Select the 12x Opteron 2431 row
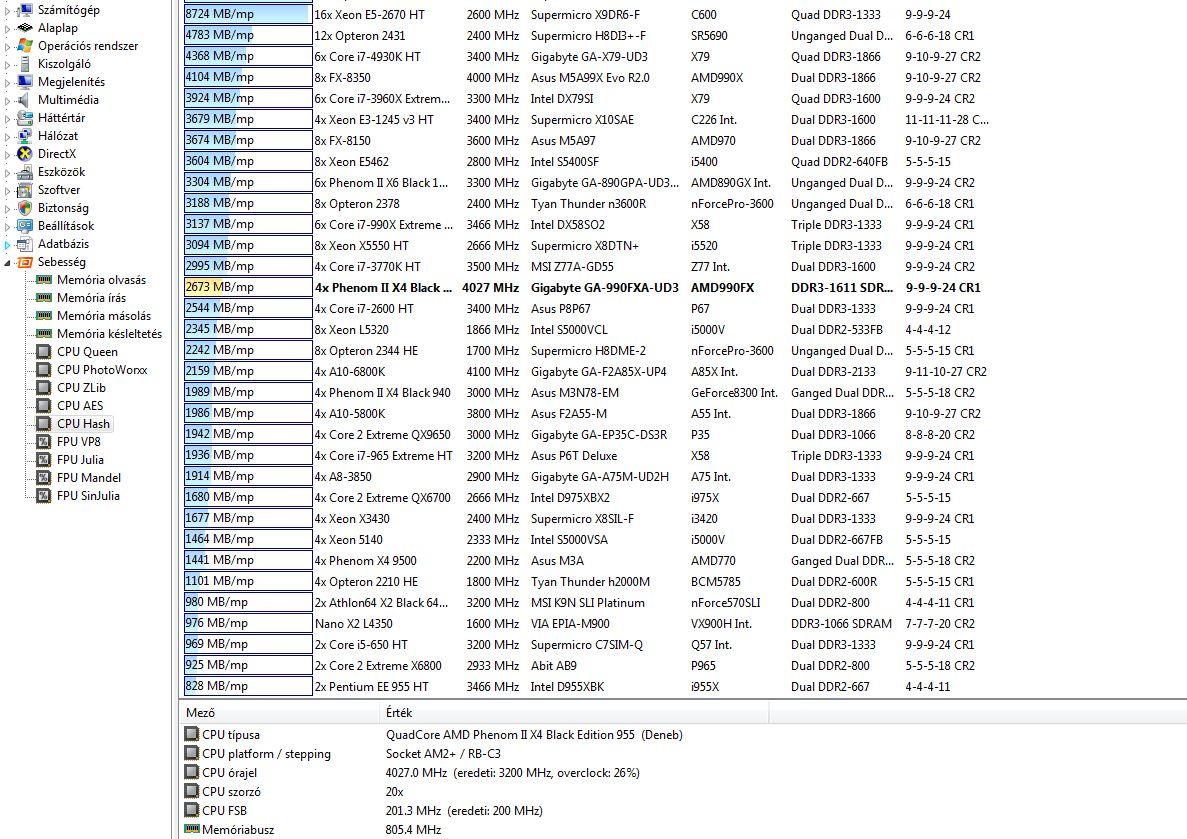 pyautogui.click(x=587, y=36)
